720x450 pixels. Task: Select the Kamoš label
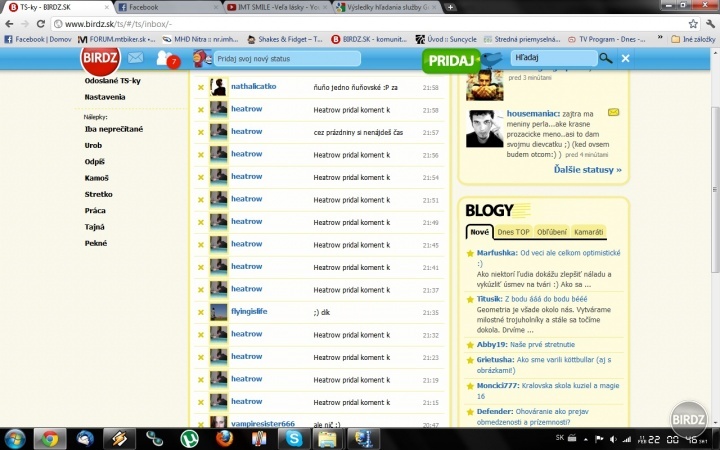[96, 178]
